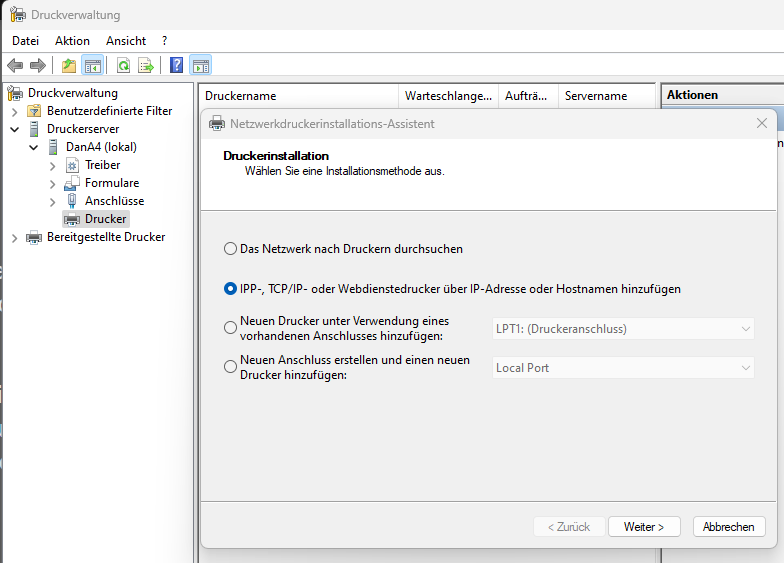This screenshot has height=563, width=784.
Task: Open Help via the blue question mark icon
Action: [x=176, y=65]
